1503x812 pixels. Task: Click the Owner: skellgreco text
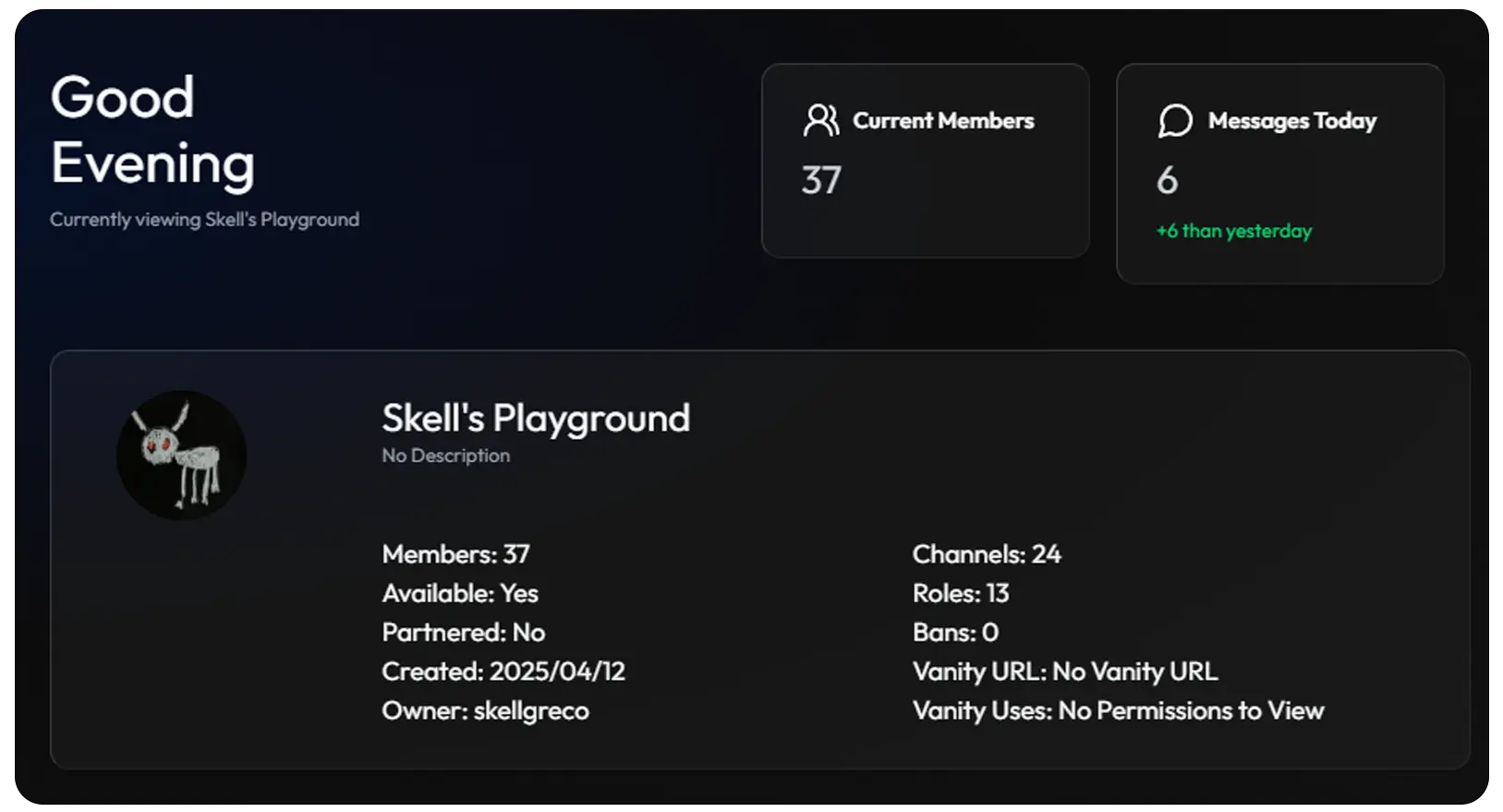tap(485, 711)
